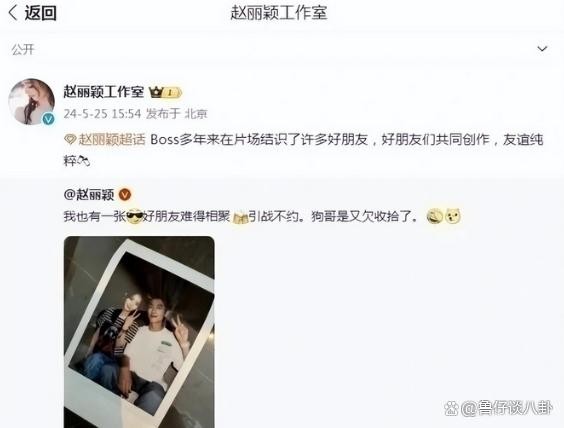Tap the handshake emoji after 粹

pos(83,160)
